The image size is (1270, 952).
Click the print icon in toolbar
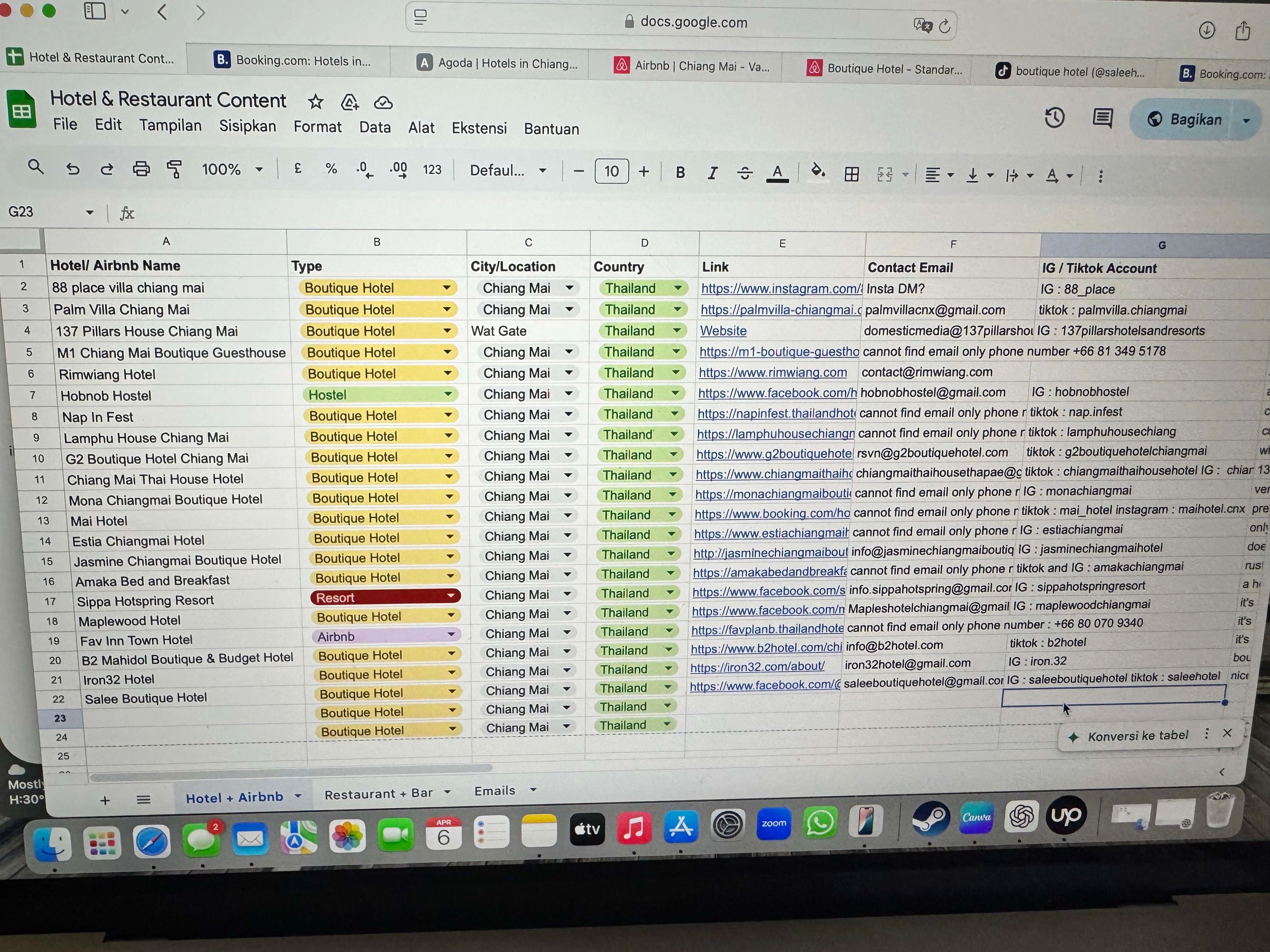pyautogui.click(x=141, y=169)
